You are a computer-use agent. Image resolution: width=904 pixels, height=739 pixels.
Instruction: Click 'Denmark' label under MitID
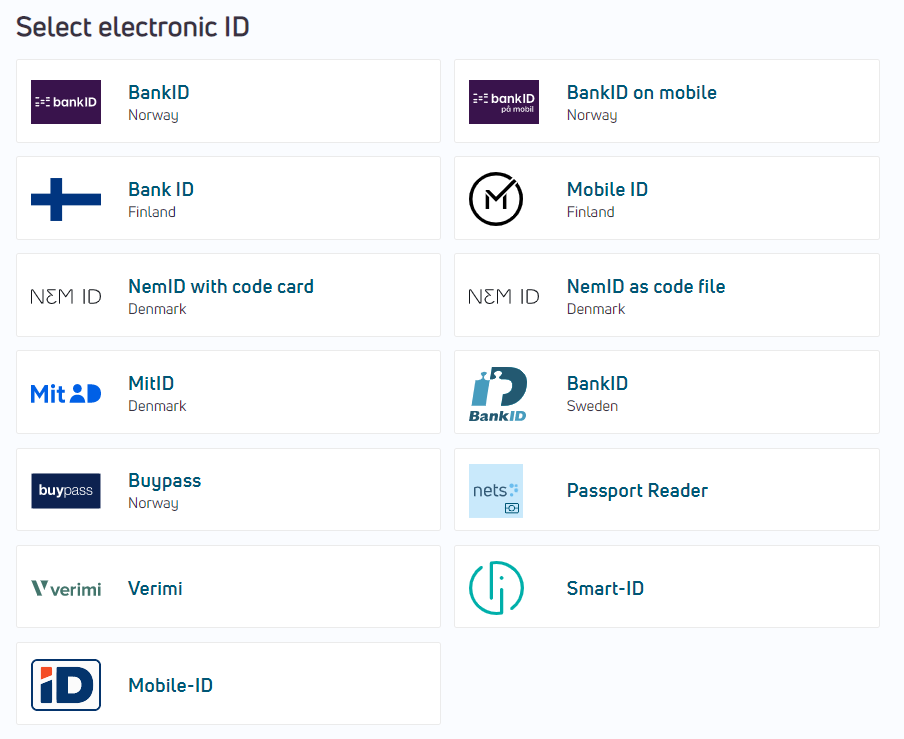[157, 406]
